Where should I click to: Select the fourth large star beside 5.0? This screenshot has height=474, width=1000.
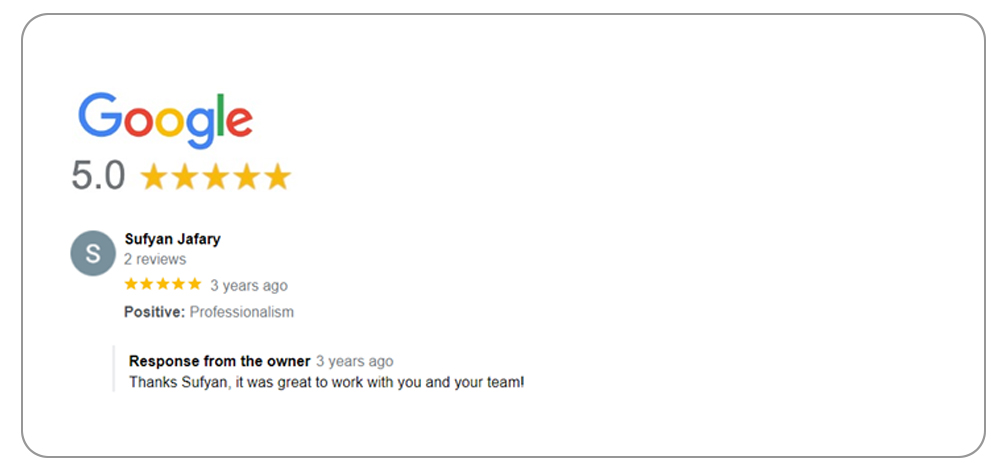pos(246,177)
